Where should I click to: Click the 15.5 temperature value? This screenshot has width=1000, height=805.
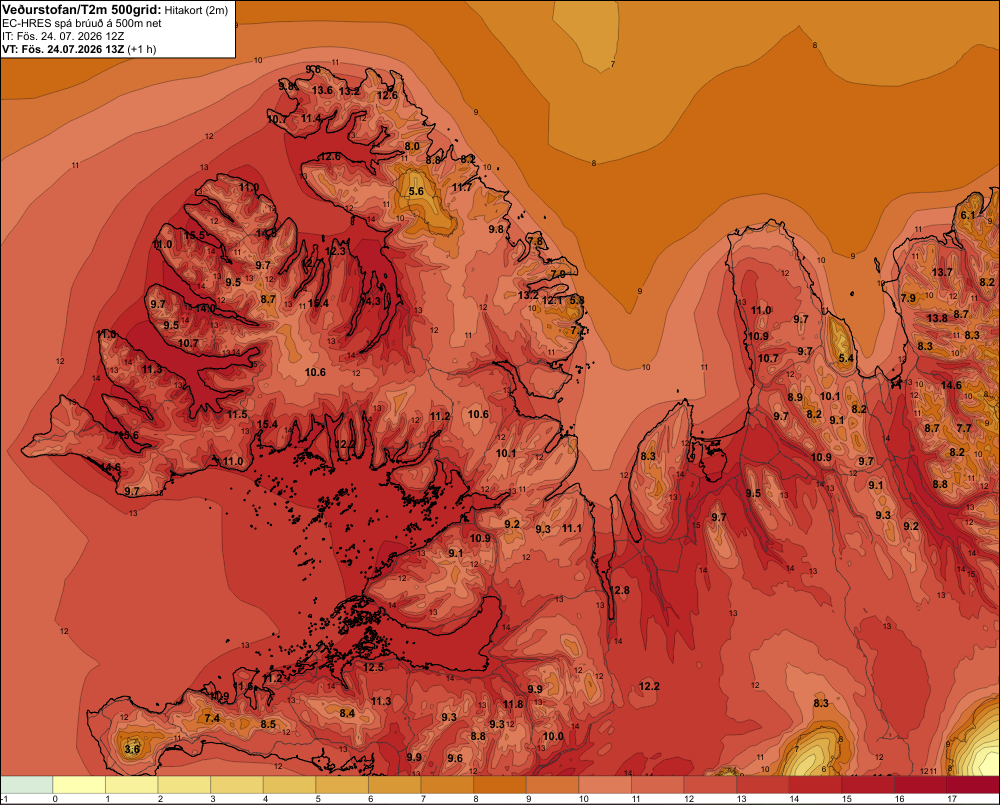pyautogui.click(x=195, y=235)
